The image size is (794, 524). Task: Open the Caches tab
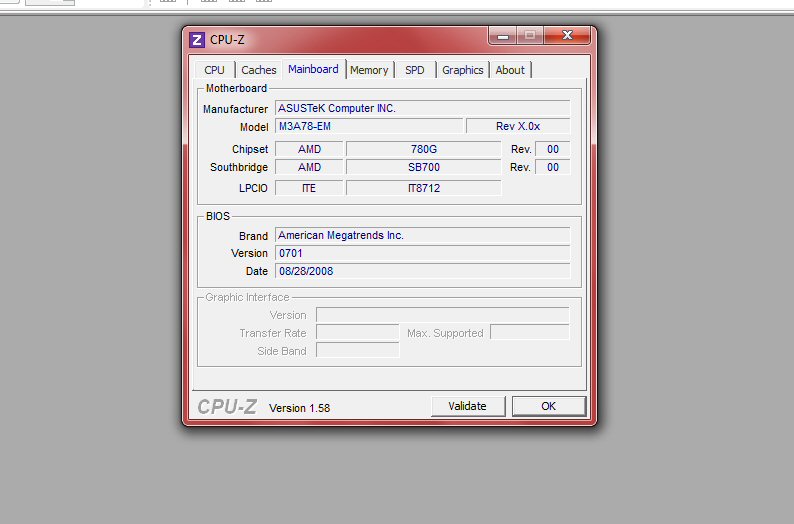(x=258, y=70)
